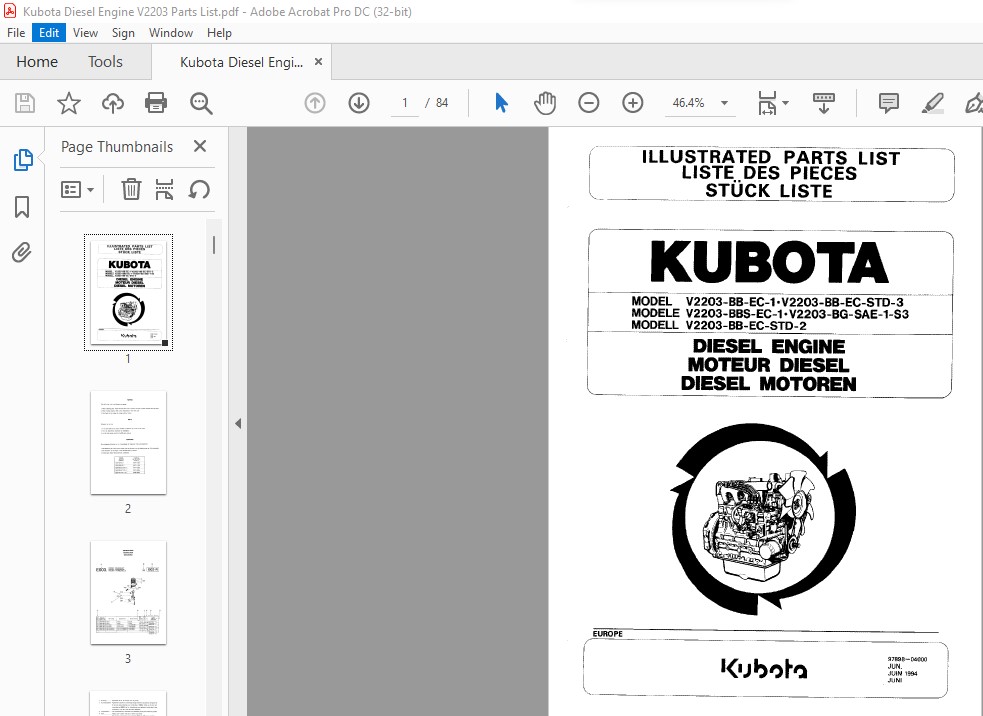983x716 pixels.
Task: Close the Page Thumbnails panel
Action: click(x=200, y=146)
